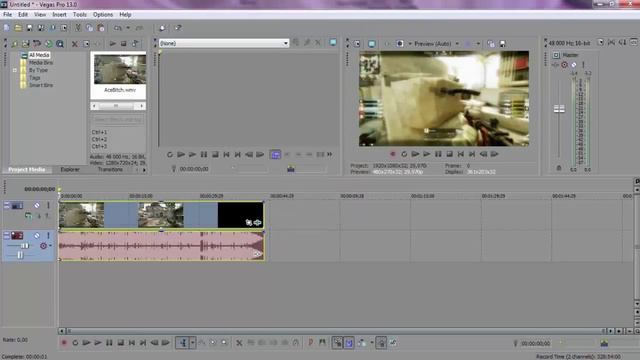Select the audio event on the timeline
Screen dimensions: 640x360
tap(161, 246)
